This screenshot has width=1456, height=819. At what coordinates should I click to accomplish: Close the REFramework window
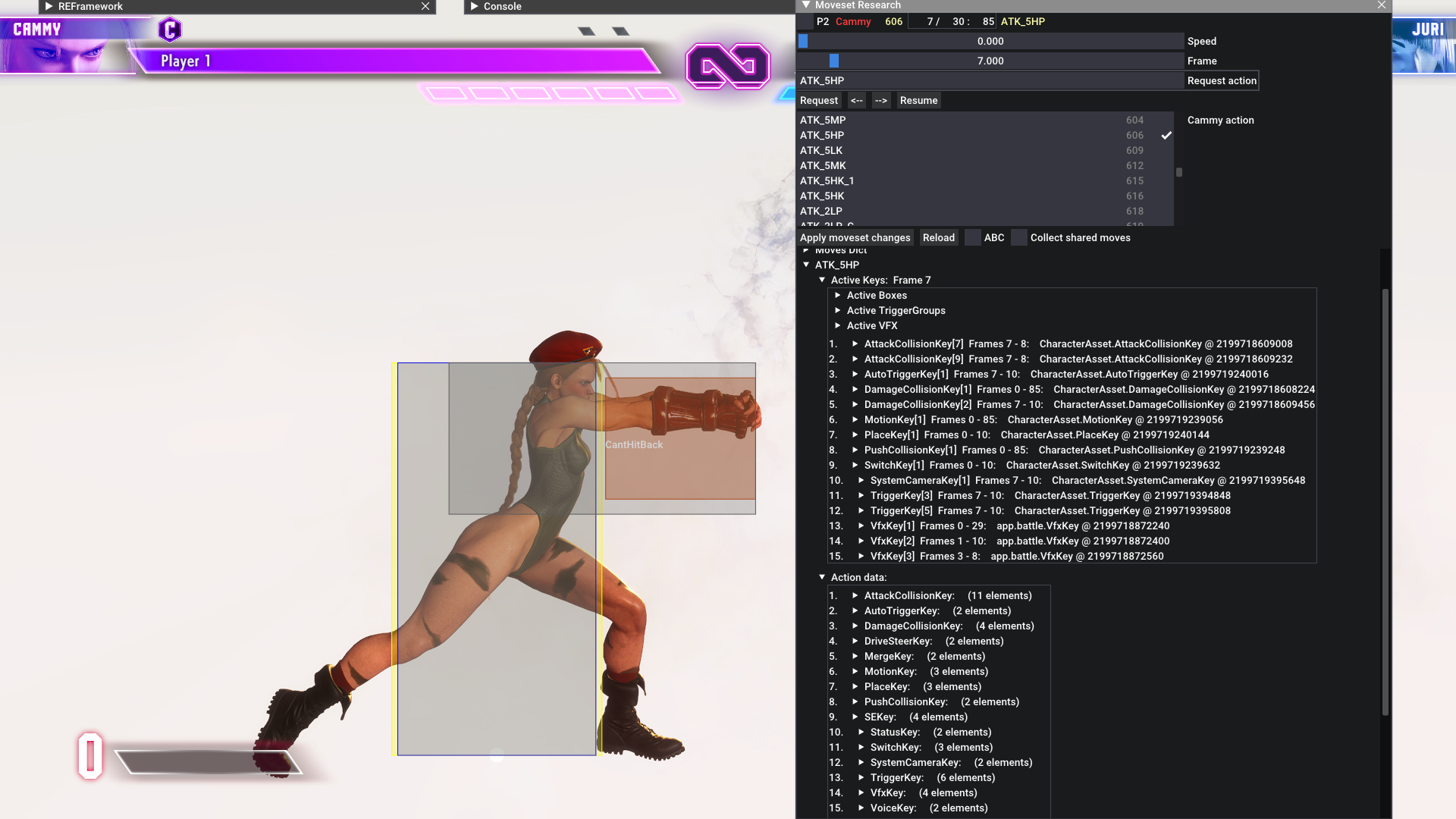425,6
